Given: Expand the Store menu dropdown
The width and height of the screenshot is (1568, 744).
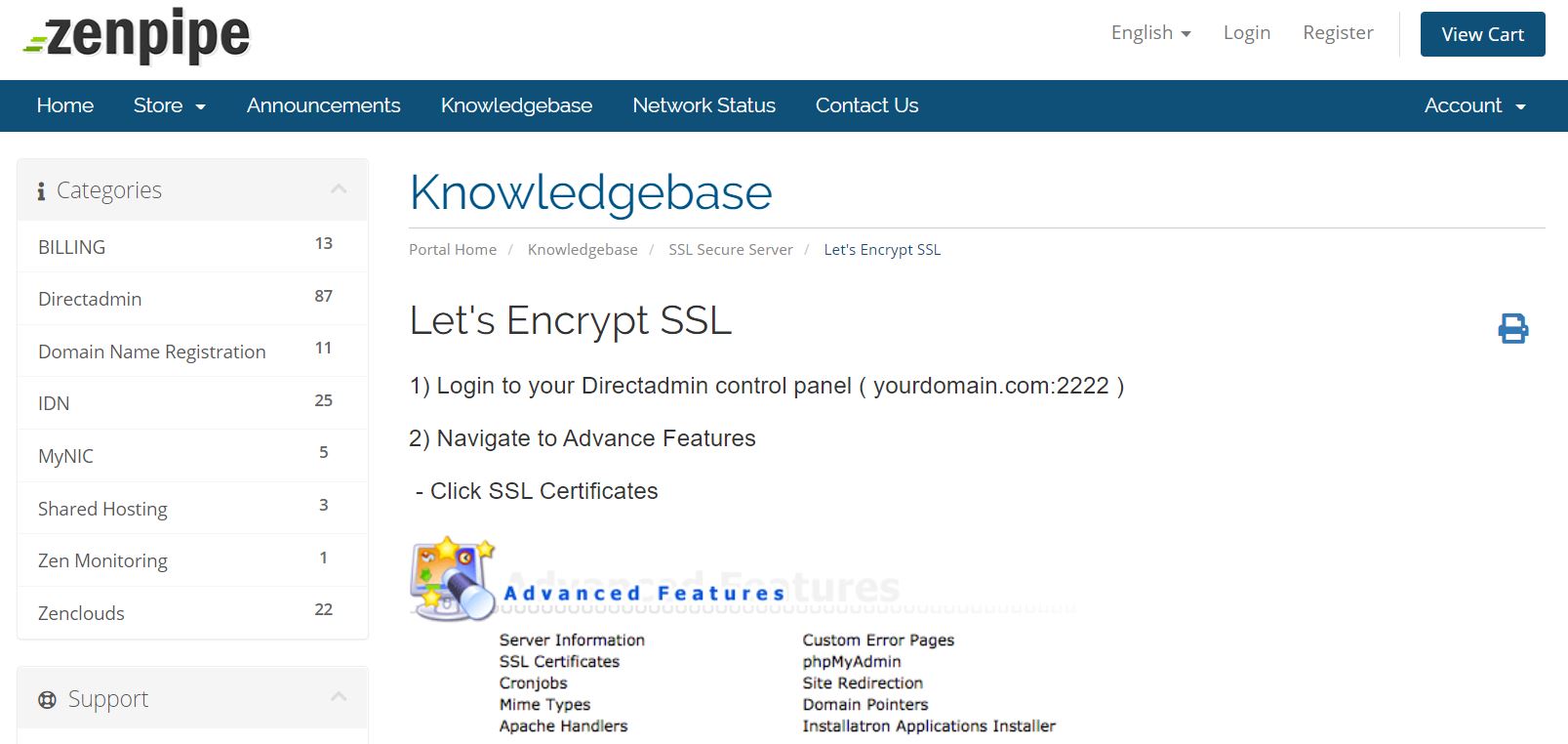Looking at the screenshot, I should [x=170, y=105].
